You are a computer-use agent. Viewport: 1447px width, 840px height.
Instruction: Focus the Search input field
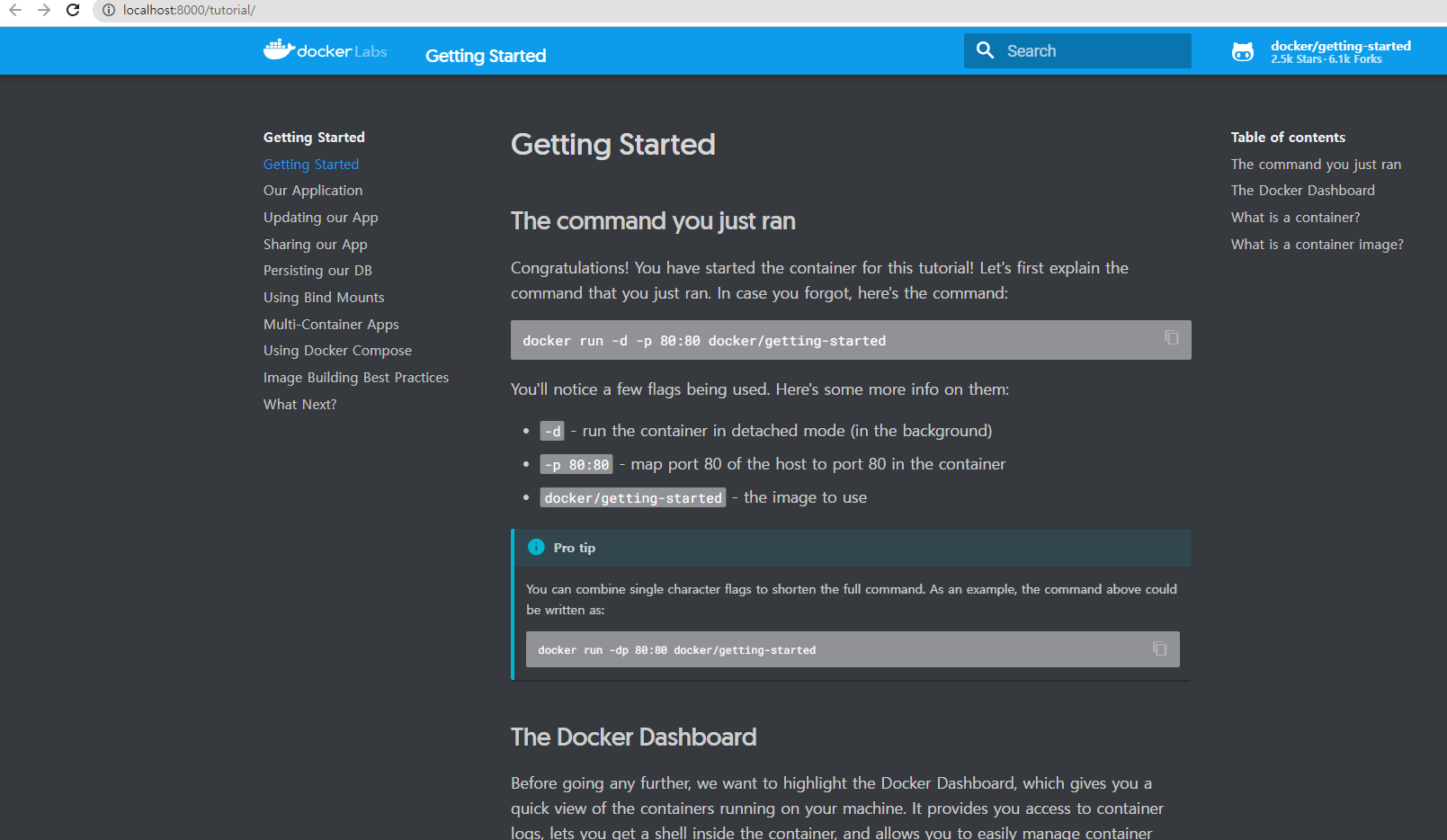pyautogui.click(x=1077, y=50)
